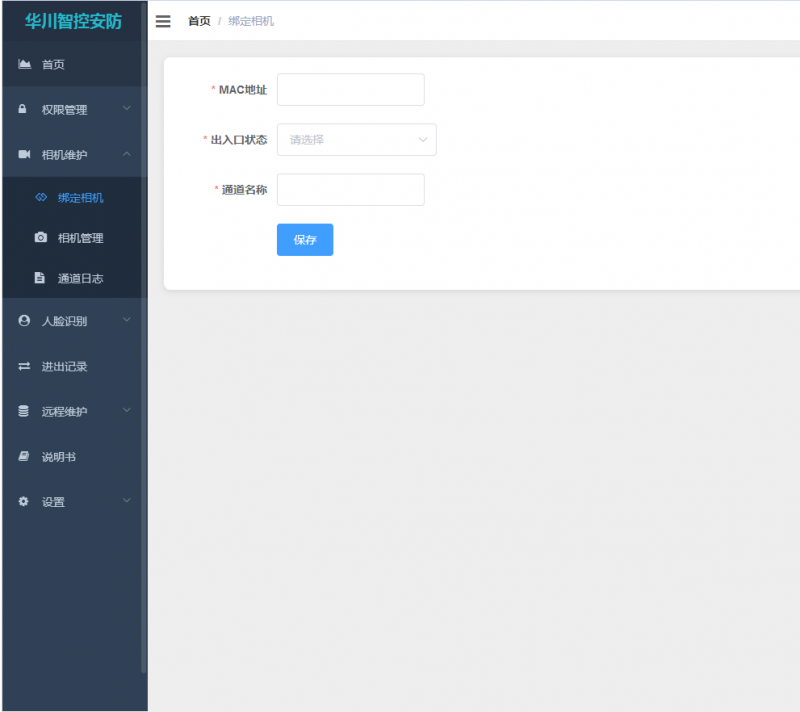Click the book icon for 说明书
Screen dimensions: 800x712
point(24,456)
